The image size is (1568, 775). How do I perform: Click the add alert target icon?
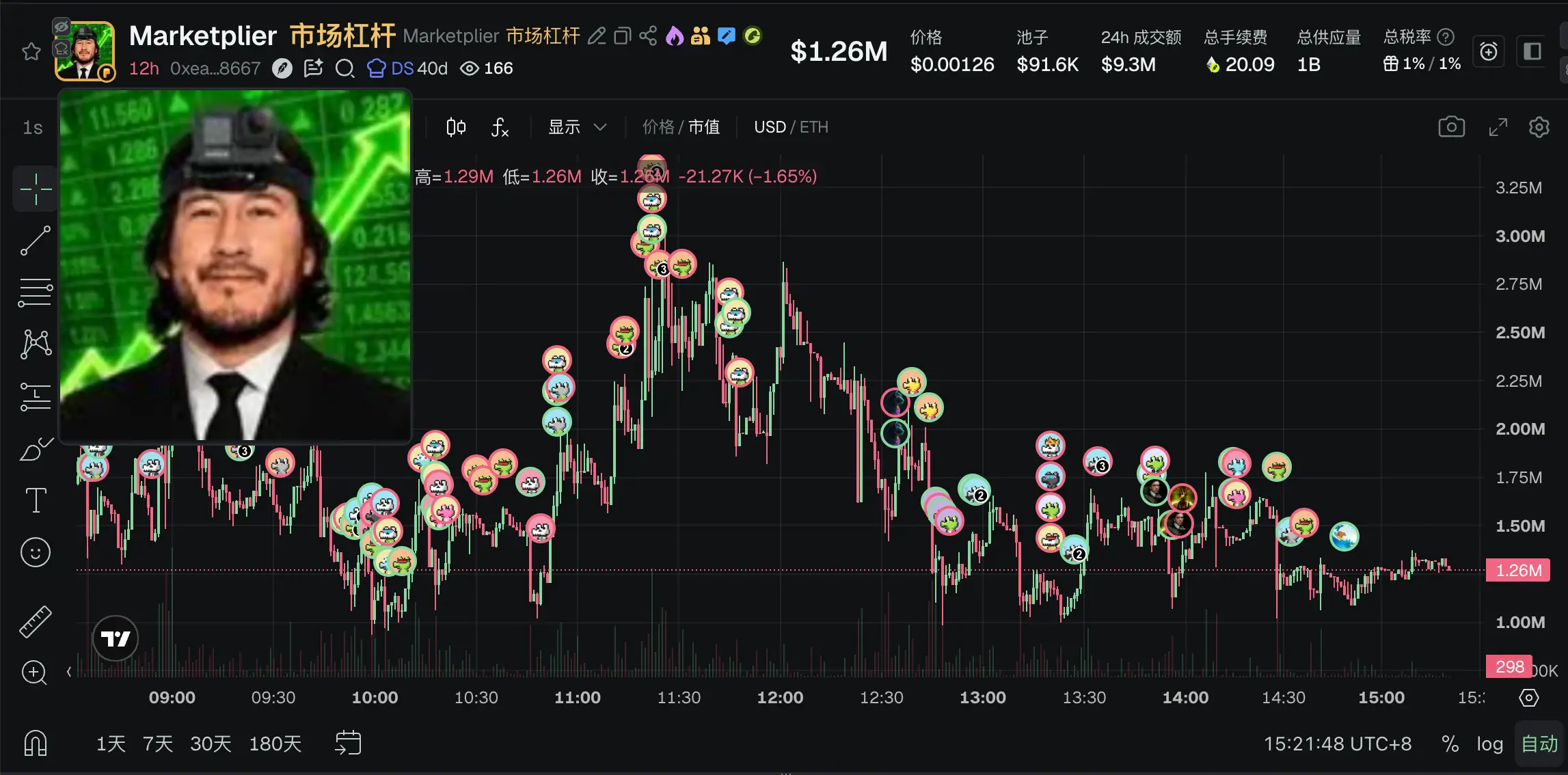[x=1488, y=52]
